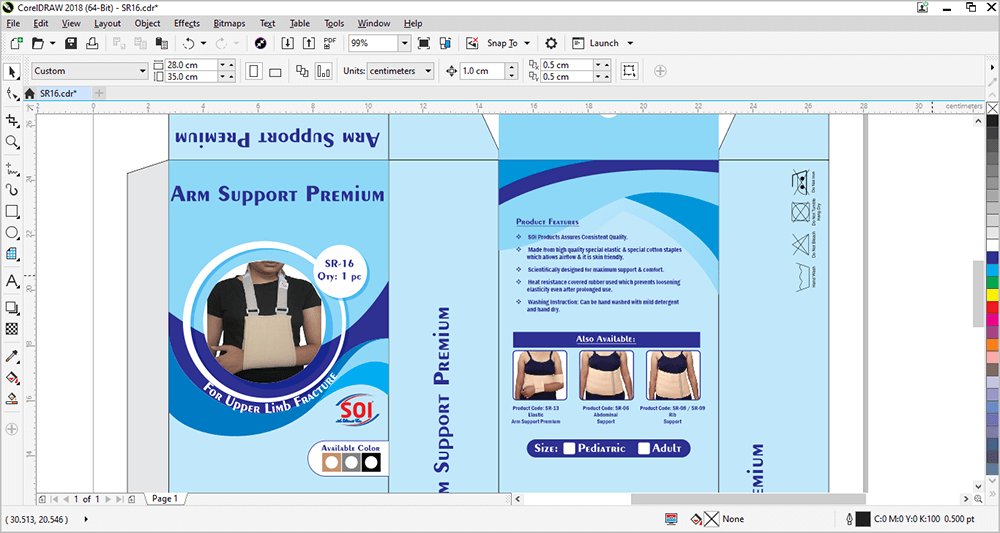The width and height of the screenshot is (1000, 533).
Task: Click the Full-screen preview icon
Action: (x=423, y=43)
